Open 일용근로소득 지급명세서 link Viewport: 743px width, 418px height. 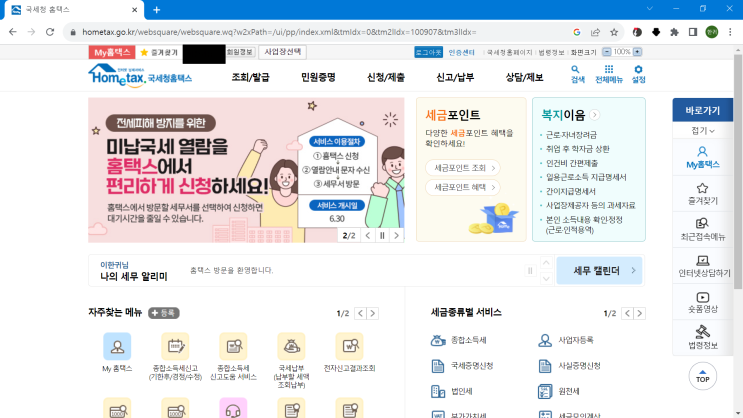(586, 177)
